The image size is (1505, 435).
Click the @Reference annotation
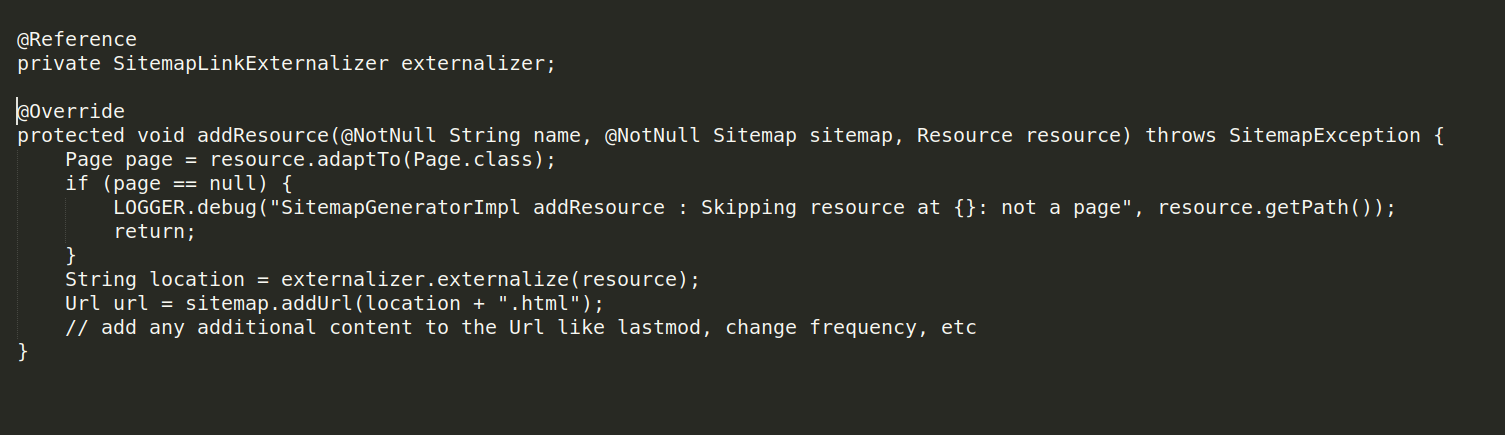(77, 40)
